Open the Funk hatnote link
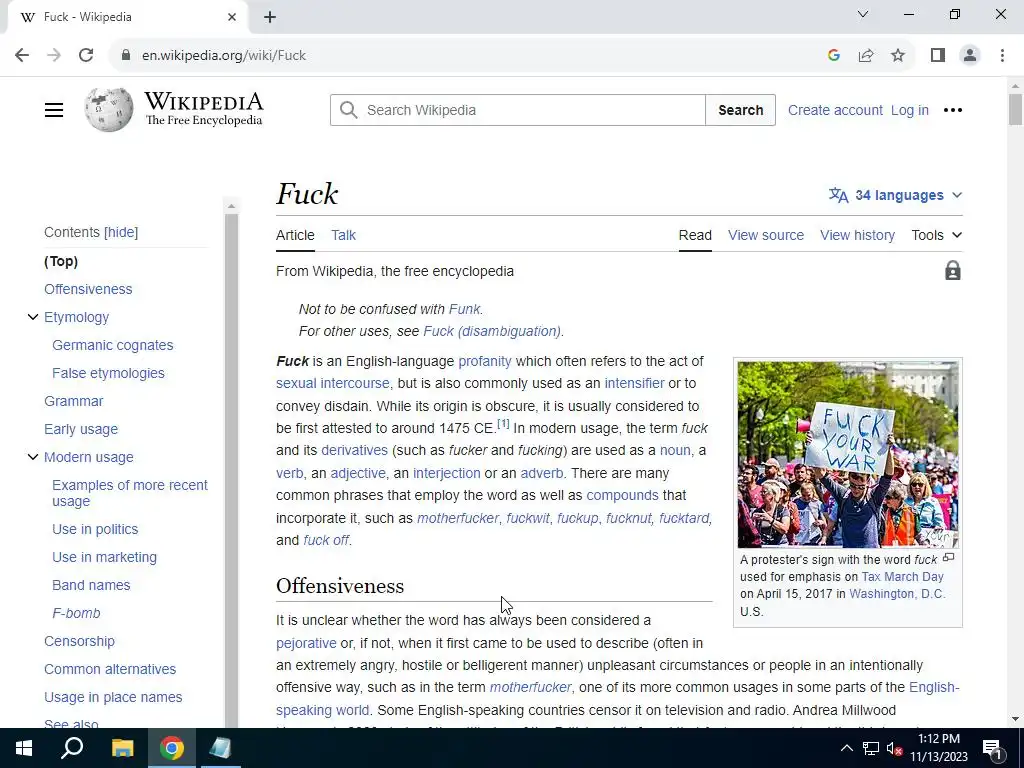Screen dimensions: 1024x768 click(x=464, y=309)
